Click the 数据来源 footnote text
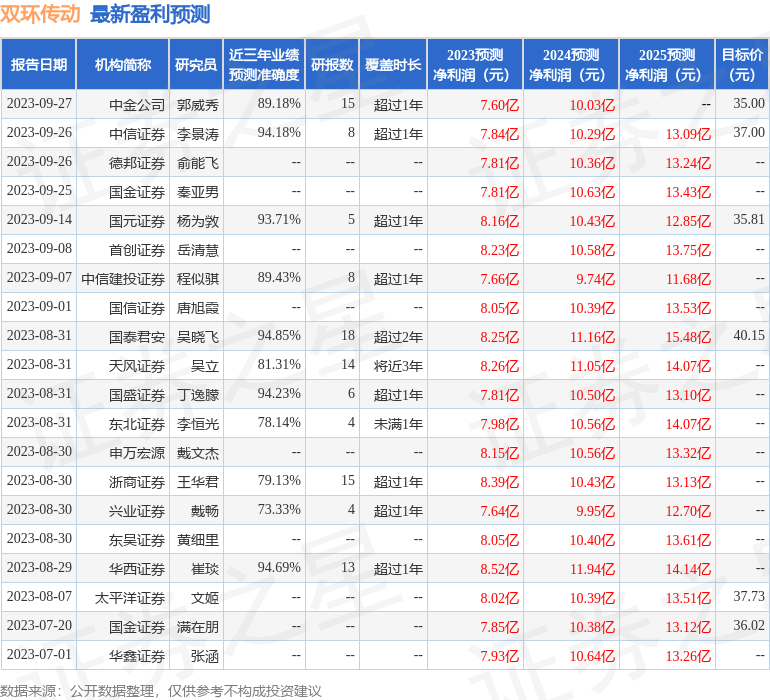This screenshot has height=700, width=770. click(x=161, y=691)
